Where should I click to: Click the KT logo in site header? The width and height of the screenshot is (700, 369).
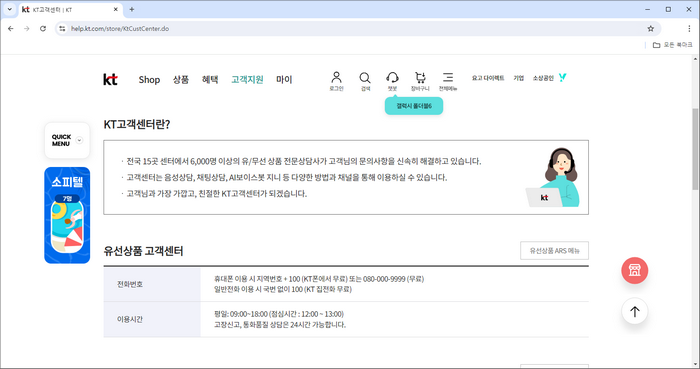click(x=110, y=79)
